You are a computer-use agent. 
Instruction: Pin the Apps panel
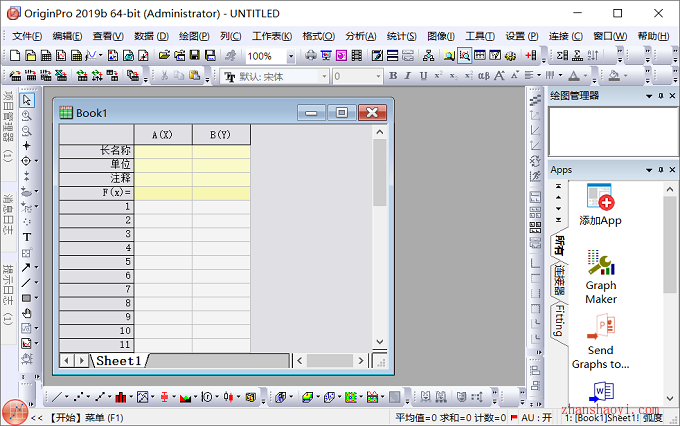tap(661, 170)
